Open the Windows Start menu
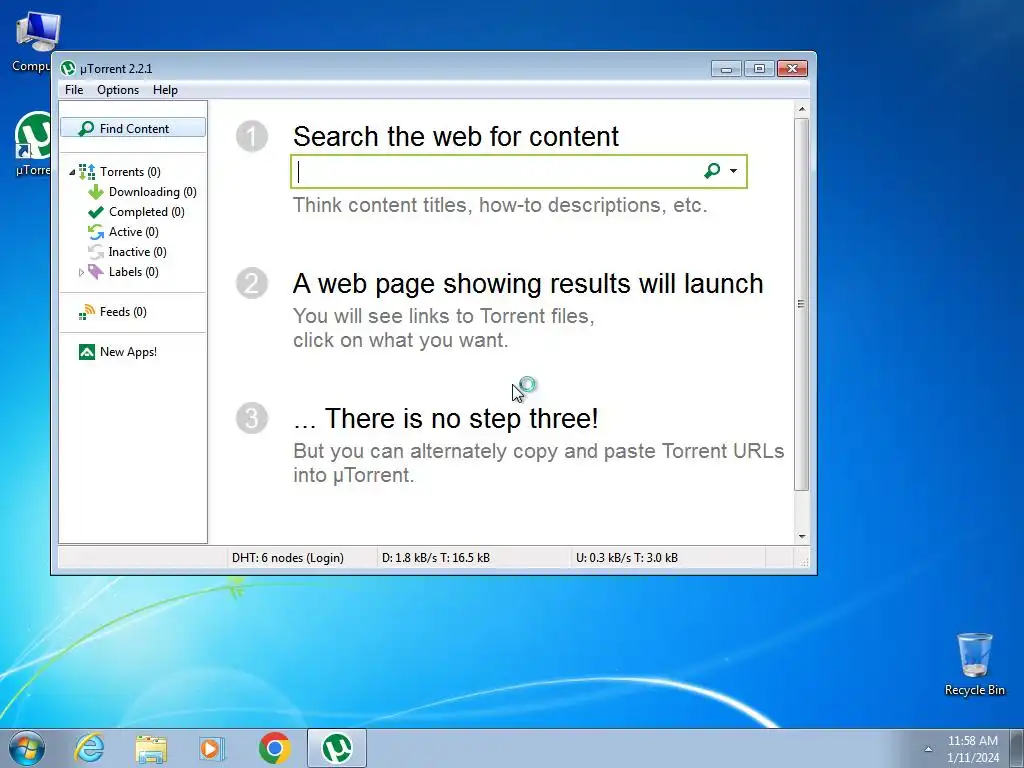Viewport: 1024px width, 768px height. coord(27,748)
